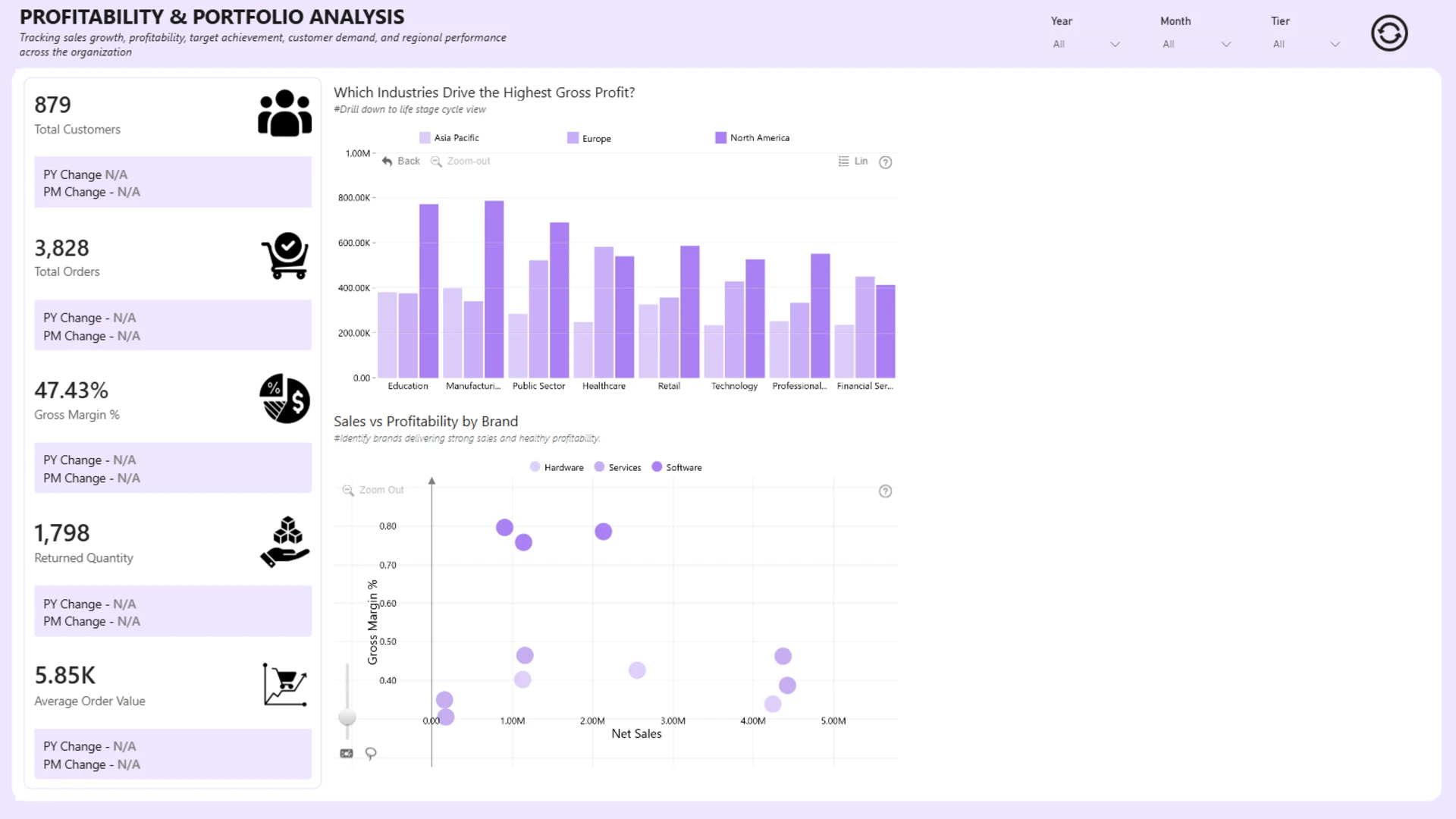Click the 3,828 Total Orders value
The width and height of the screenshot is (1456, 819).
[x=61, y=248]
